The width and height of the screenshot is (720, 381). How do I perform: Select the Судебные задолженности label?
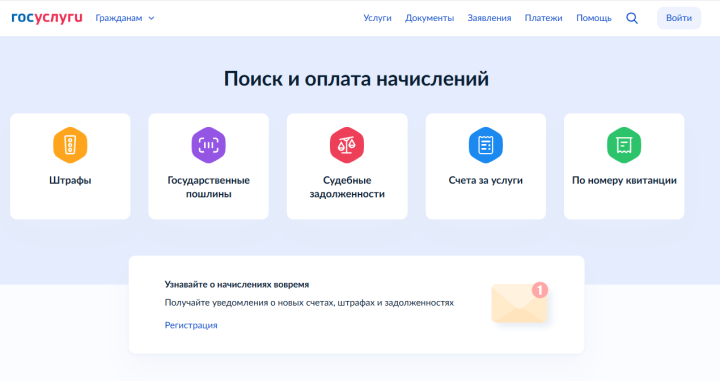[347, 187]
